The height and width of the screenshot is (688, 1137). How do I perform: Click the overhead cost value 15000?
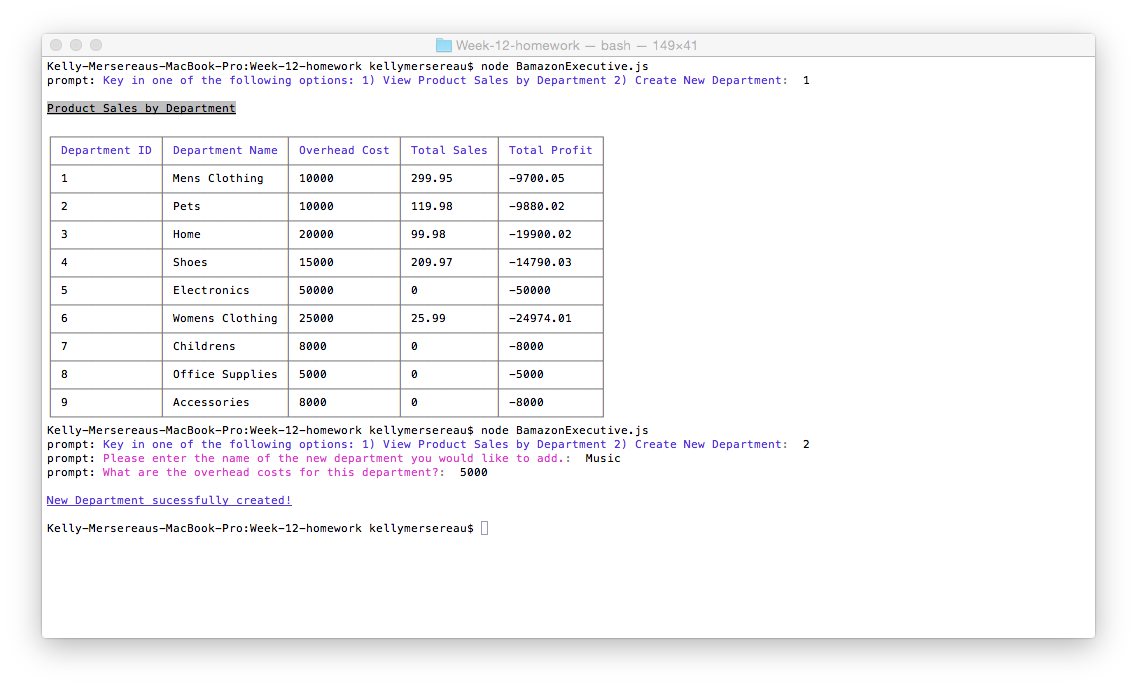coord(316,262)
